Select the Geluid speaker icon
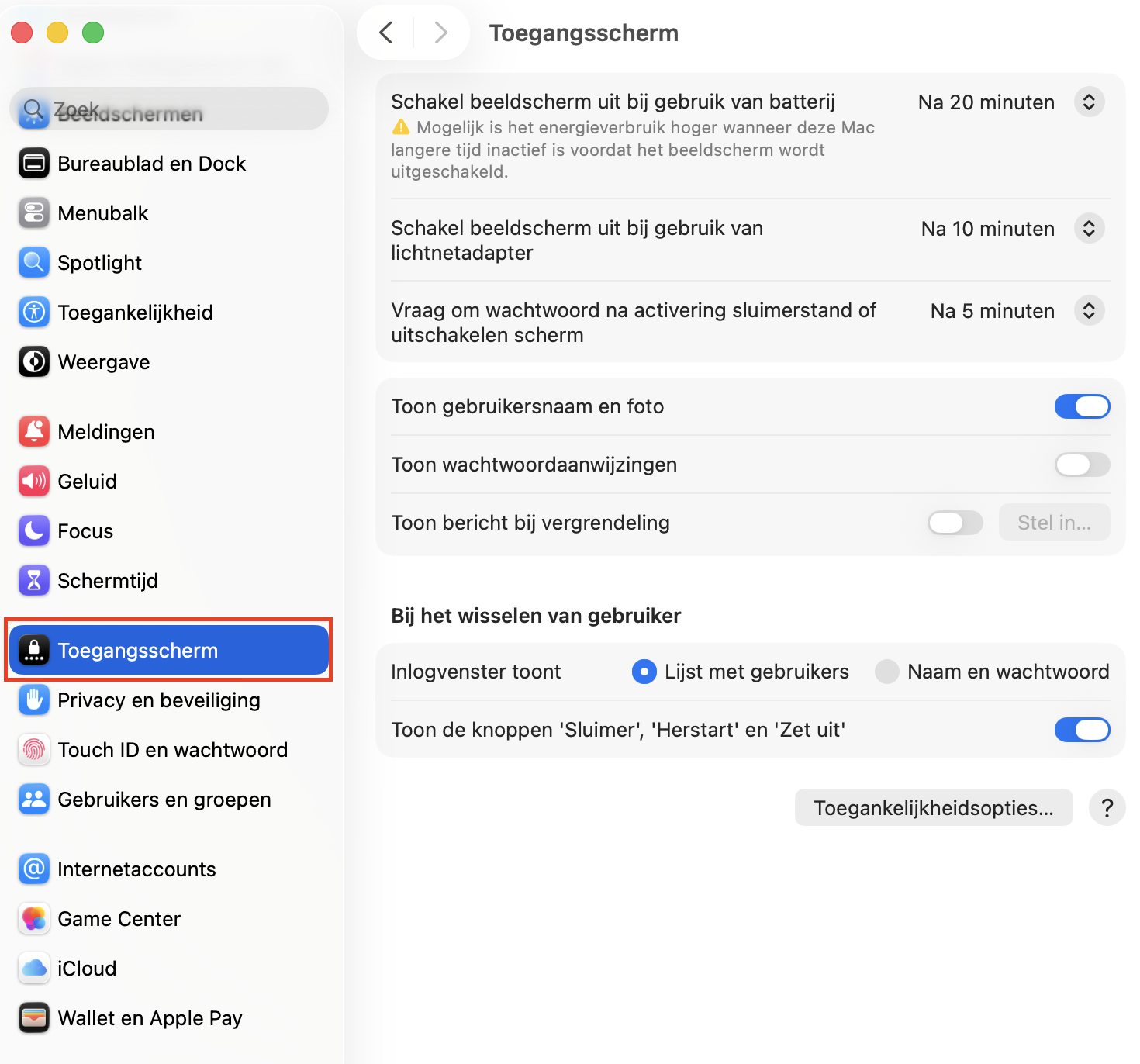The image size is (1140, 1064). point(34,482)
